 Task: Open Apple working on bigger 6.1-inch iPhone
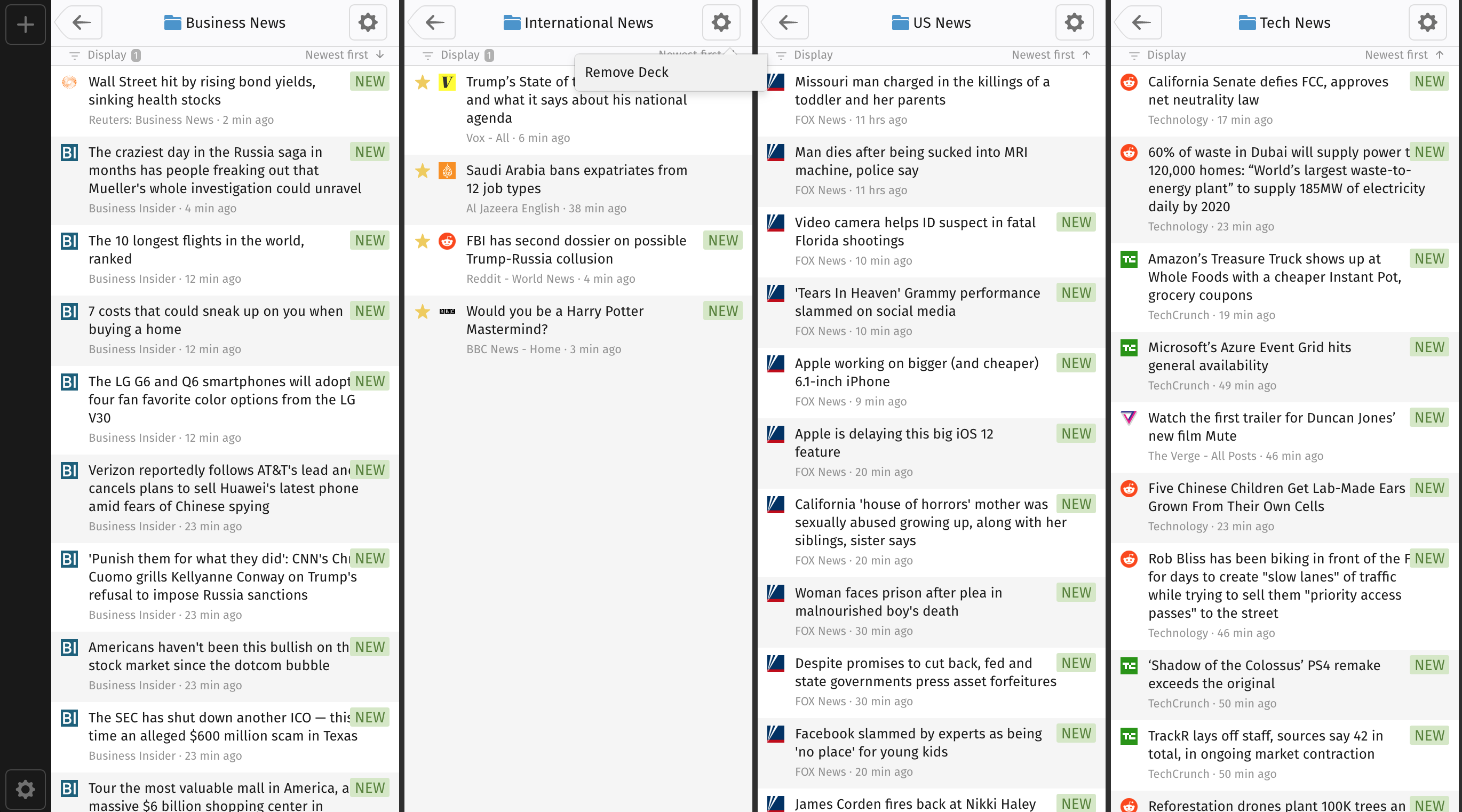pos(931,383)
